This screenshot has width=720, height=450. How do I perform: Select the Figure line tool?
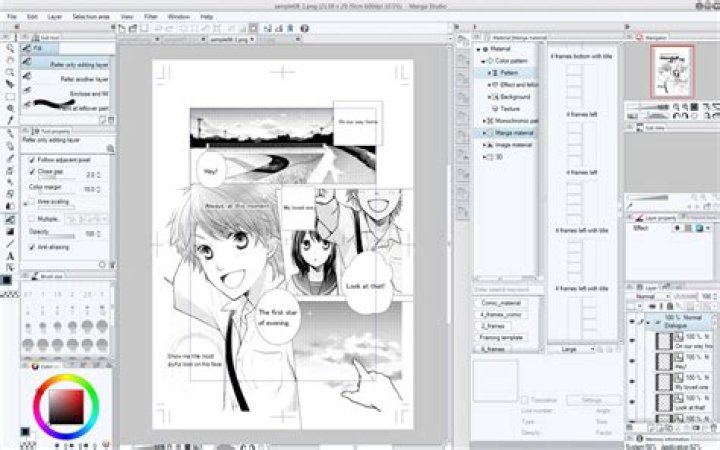[x=10, y=244]
